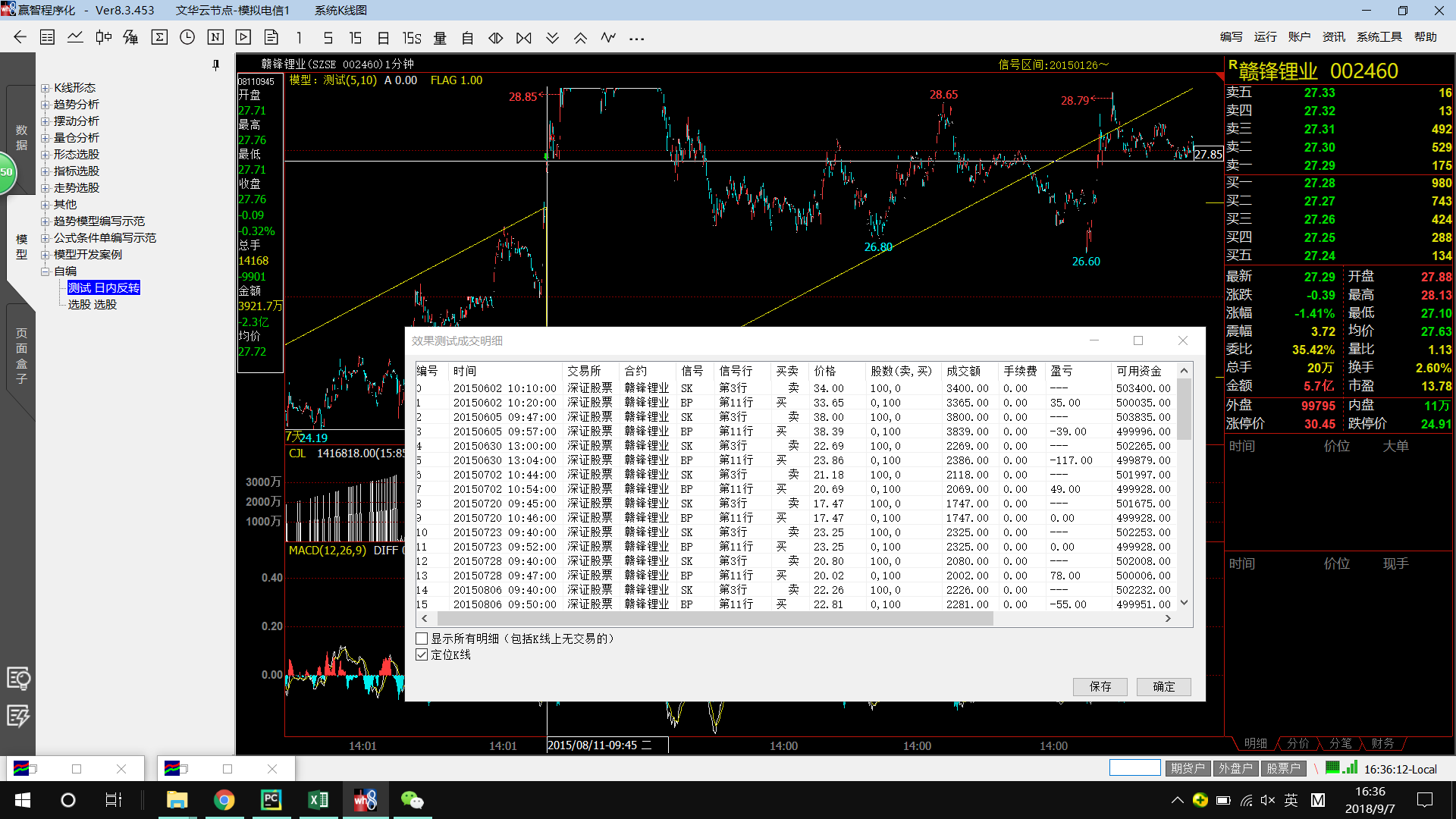
Task: Expand the 趋势分析 tree node
Action: pyautogui.click(x=45, y=105)
